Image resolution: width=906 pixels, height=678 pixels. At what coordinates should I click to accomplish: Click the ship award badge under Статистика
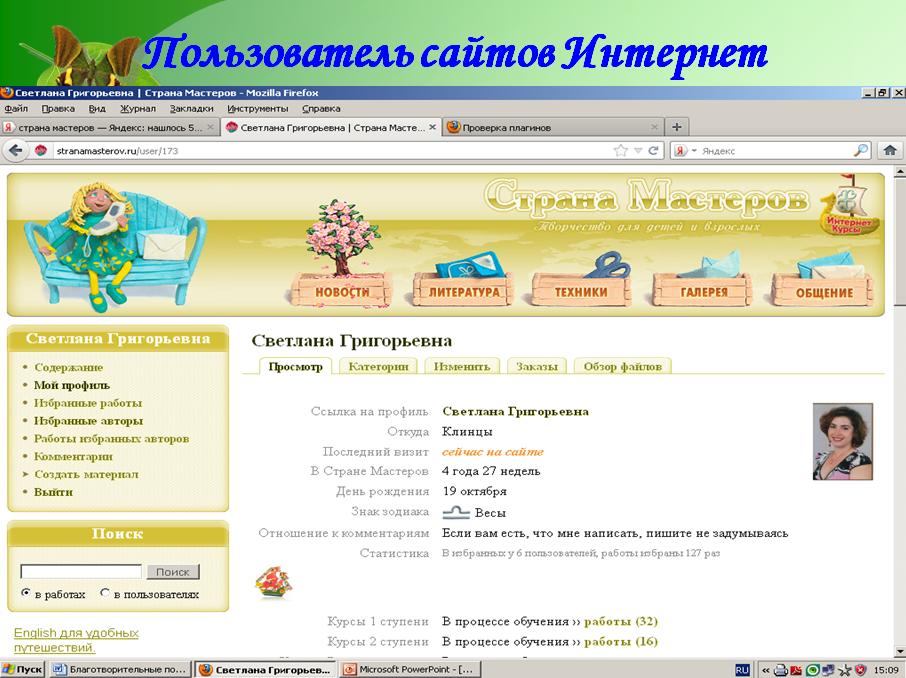[x=273, y=583]
